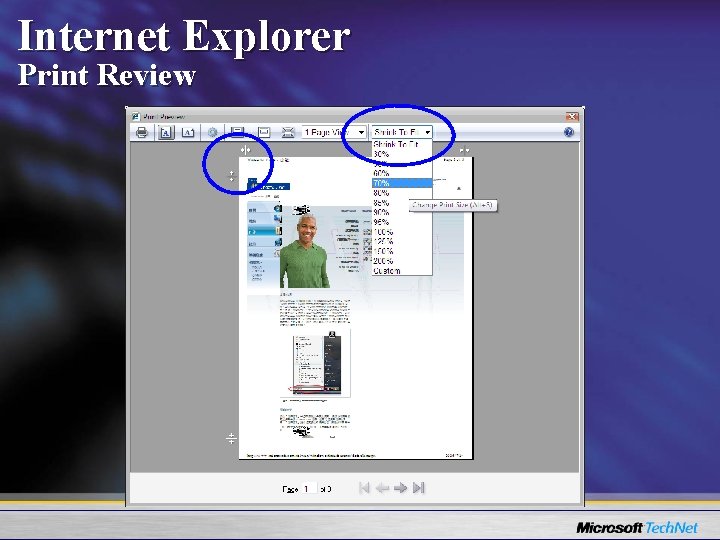Select Portrait page orientation
720x540 pixels.
166,133
